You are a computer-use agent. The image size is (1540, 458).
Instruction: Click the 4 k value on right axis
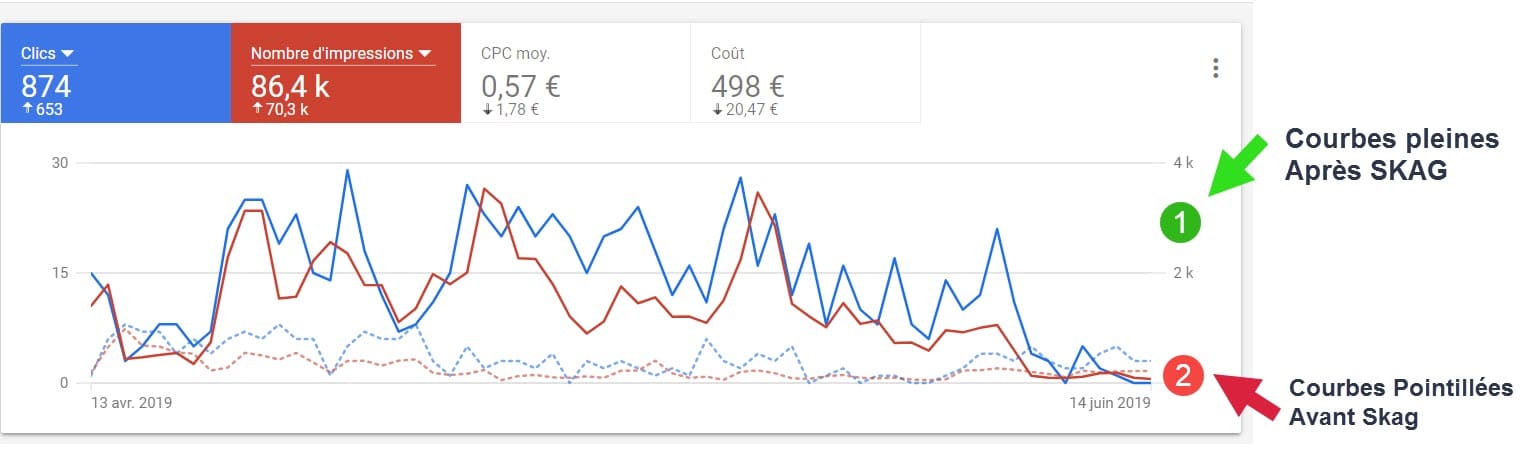coord(1183,162)
